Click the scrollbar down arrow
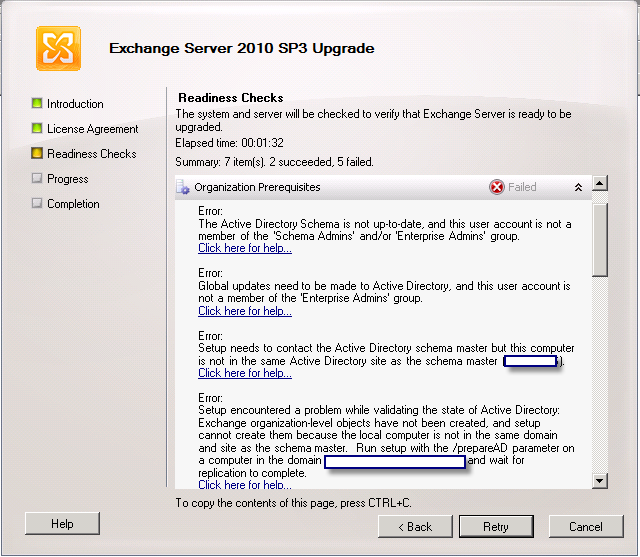Screen dimensions: 640x557 600,481
